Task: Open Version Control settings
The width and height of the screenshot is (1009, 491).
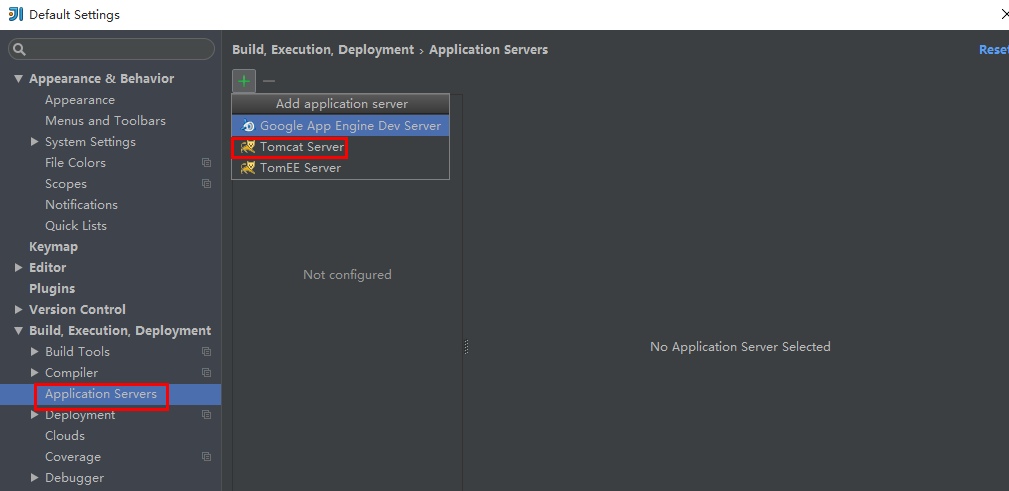Action: click(x=77, y=310)
